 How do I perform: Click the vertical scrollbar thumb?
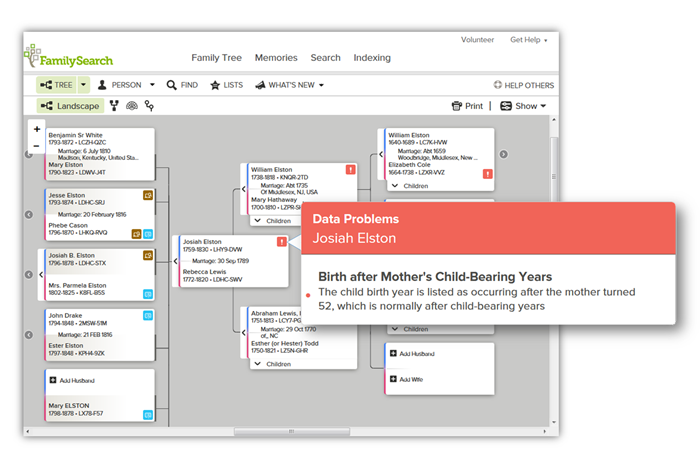(554, 176)
